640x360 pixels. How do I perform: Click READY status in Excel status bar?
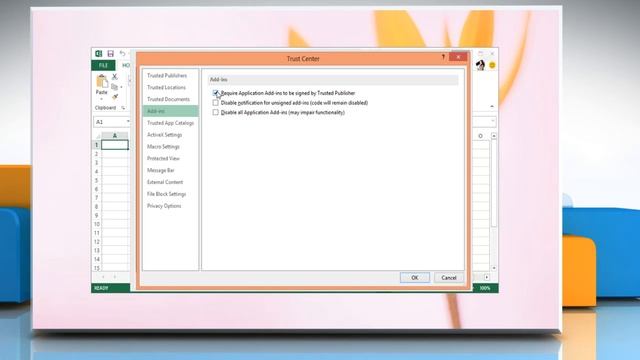[x=101, y=288]
